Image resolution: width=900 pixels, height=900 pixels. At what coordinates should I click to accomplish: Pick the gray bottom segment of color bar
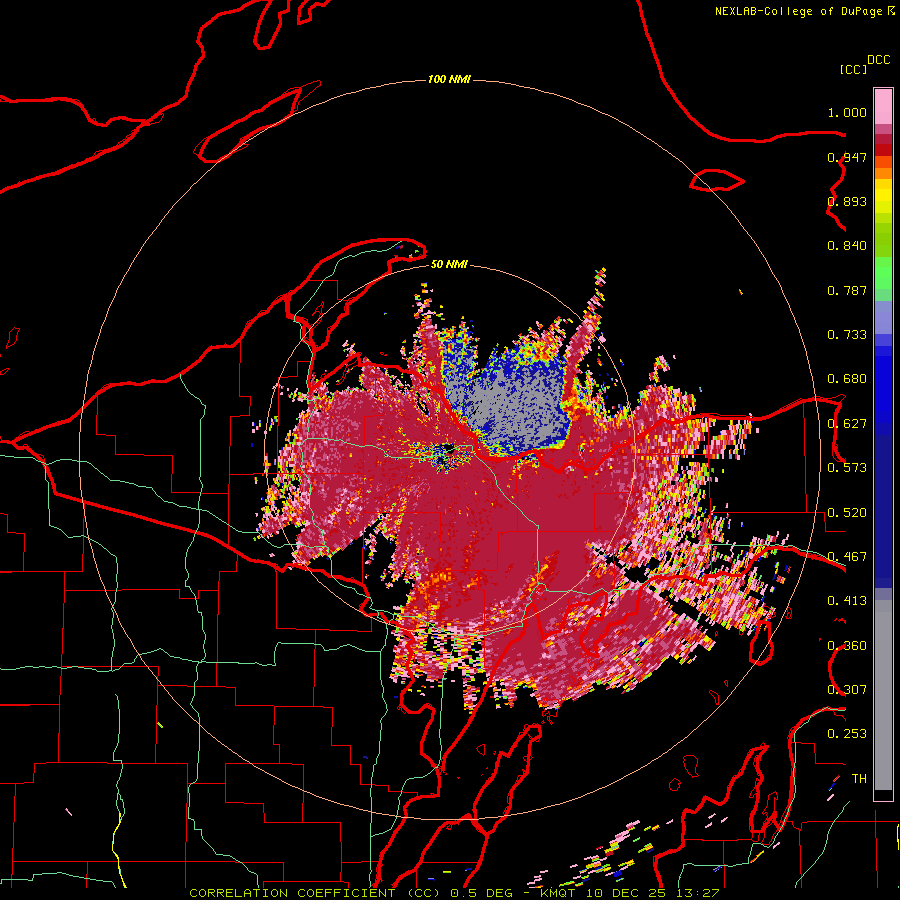[883, 695]
